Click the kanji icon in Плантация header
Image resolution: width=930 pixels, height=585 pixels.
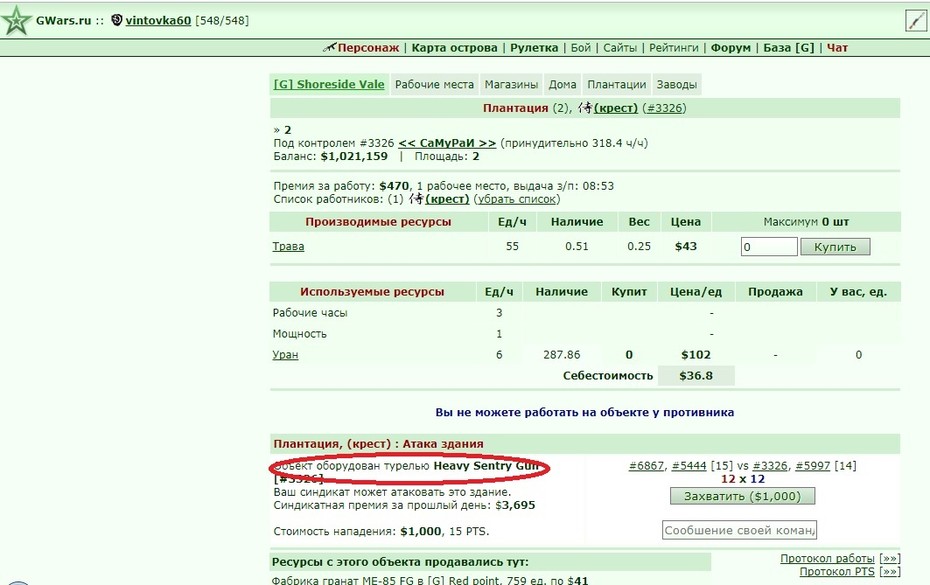pyautogui.click(x=585, y=108)
